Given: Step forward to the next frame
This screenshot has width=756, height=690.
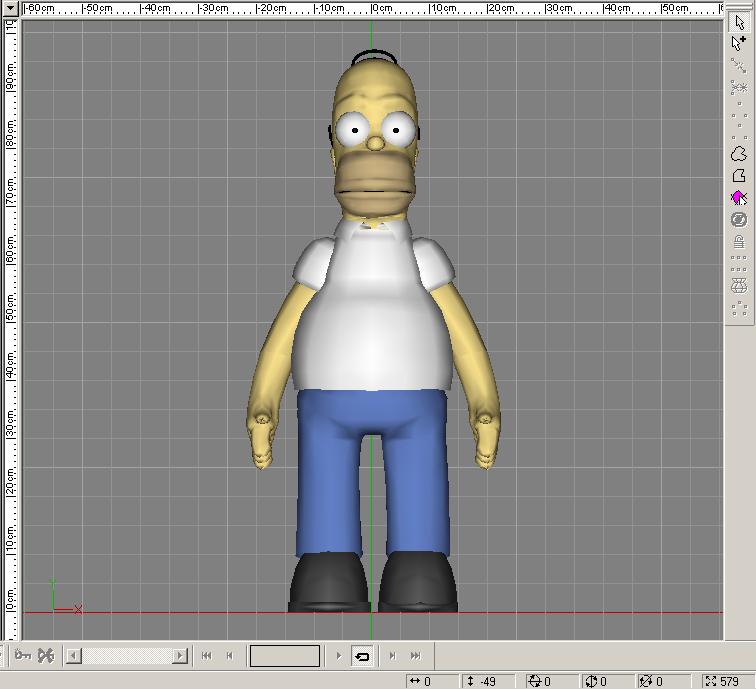Looking at the screenshot, I should [x=392, y=656].
